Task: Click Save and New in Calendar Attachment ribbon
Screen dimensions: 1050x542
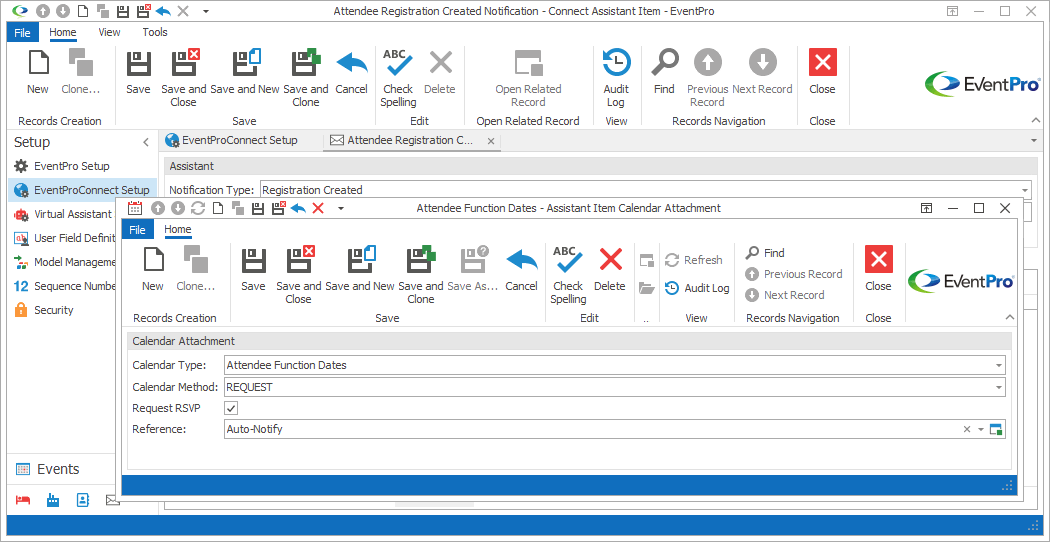Action: coord(360,269)
